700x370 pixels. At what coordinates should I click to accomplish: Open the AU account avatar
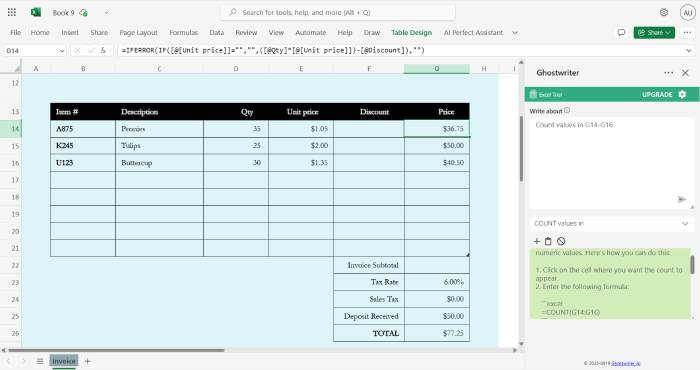(x=688, y=13)
